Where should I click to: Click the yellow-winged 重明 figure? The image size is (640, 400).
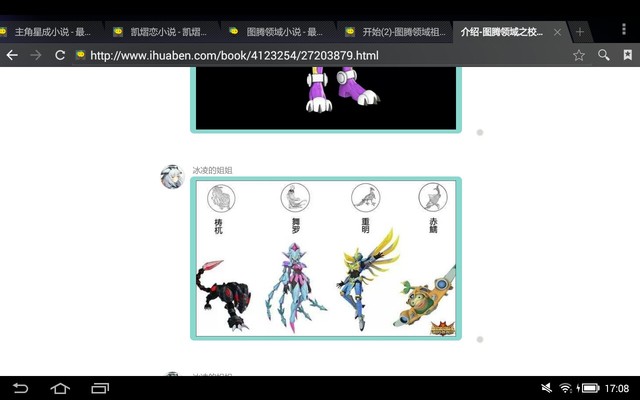pyautogui.click(x=367, y=280)
